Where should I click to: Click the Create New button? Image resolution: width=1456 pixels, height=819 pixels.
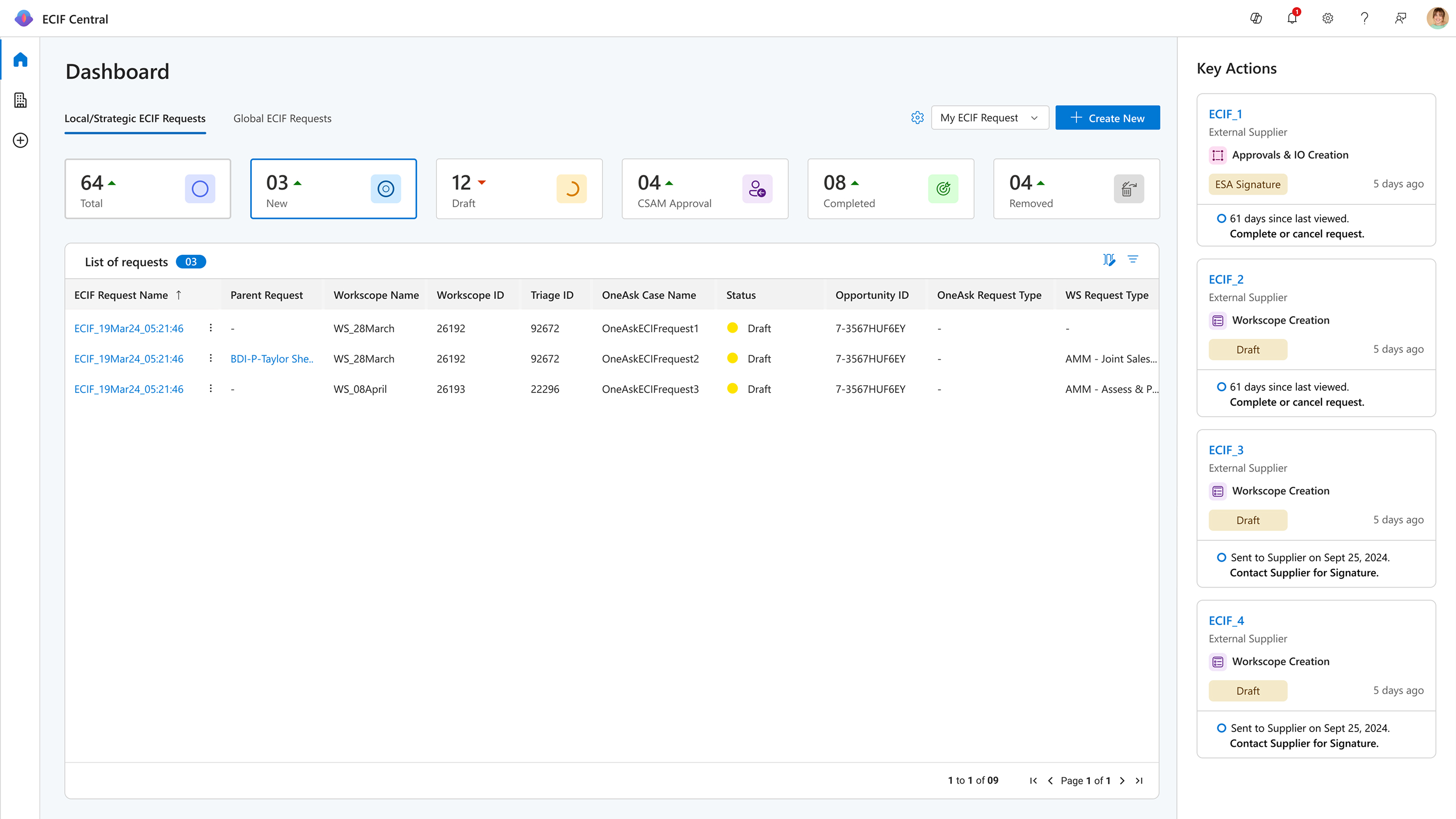[x=1107, y=118]
